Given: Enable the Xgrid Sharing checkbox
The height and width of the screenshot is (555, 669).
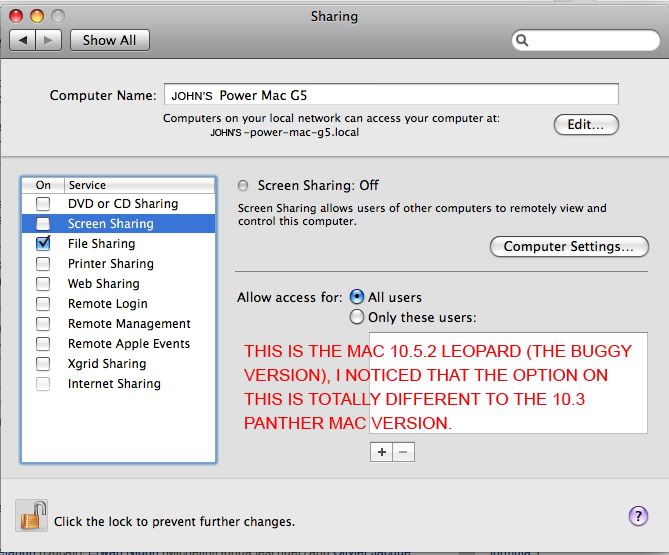Looking at the screenshot, I should 43,364.
